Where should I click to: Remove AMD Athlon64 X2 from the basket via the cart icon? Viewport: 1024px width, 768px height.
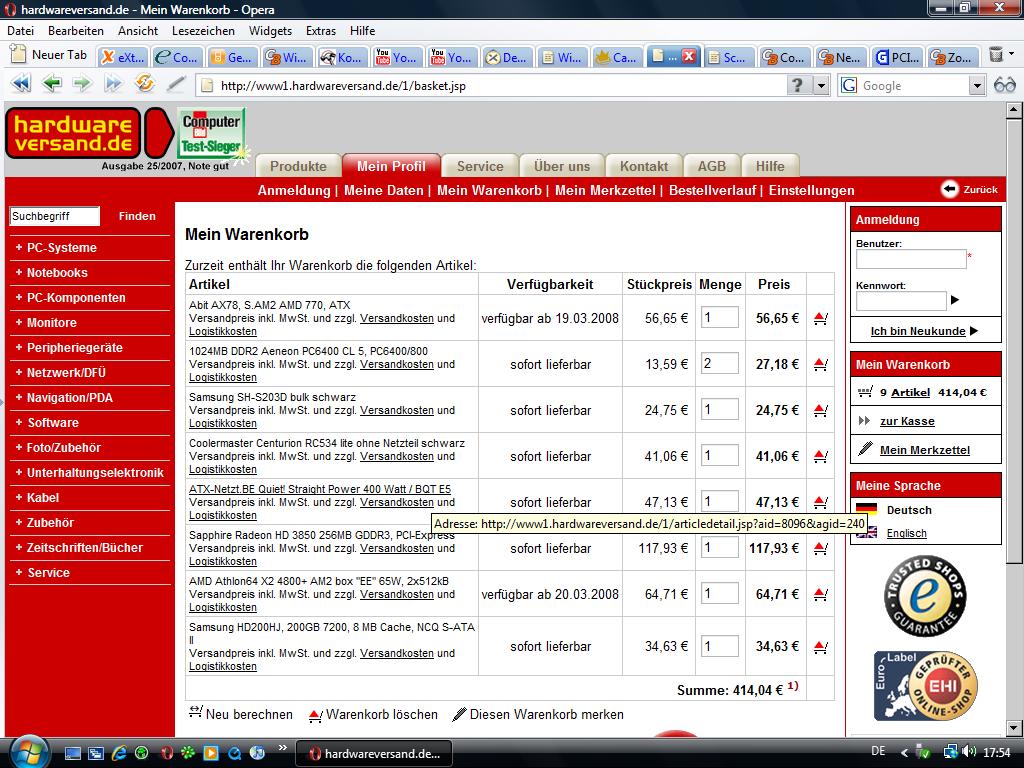click(821, 594)
